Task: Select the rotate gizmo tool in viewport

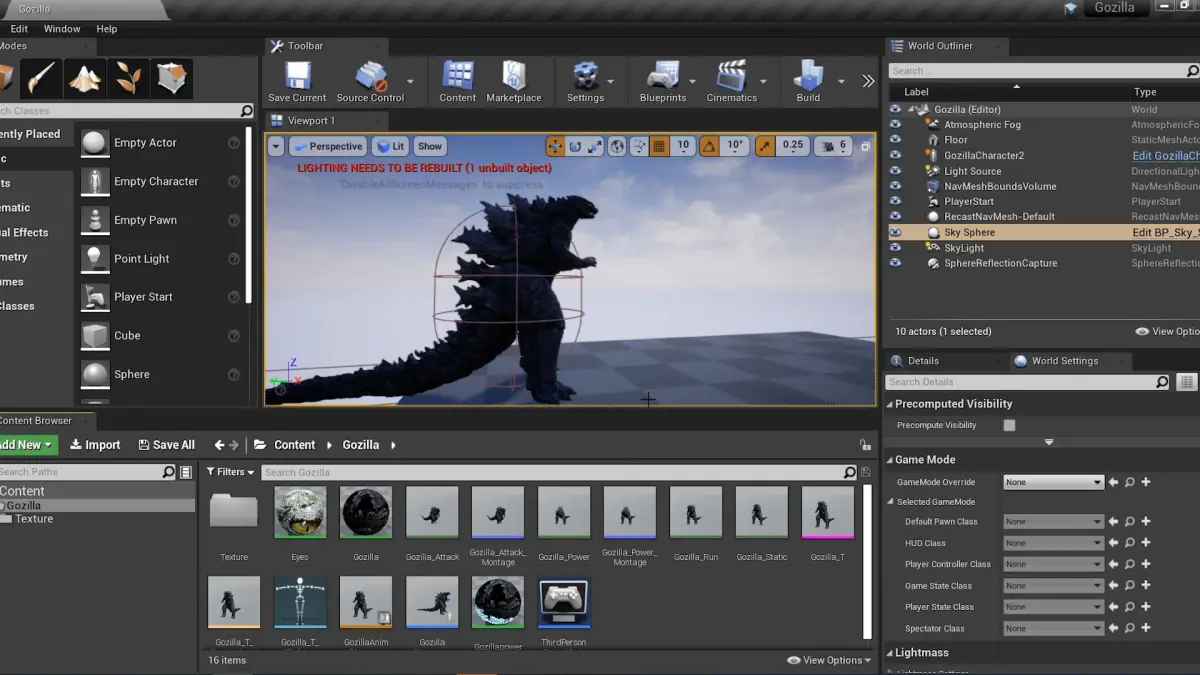Action: click(575, 146)
